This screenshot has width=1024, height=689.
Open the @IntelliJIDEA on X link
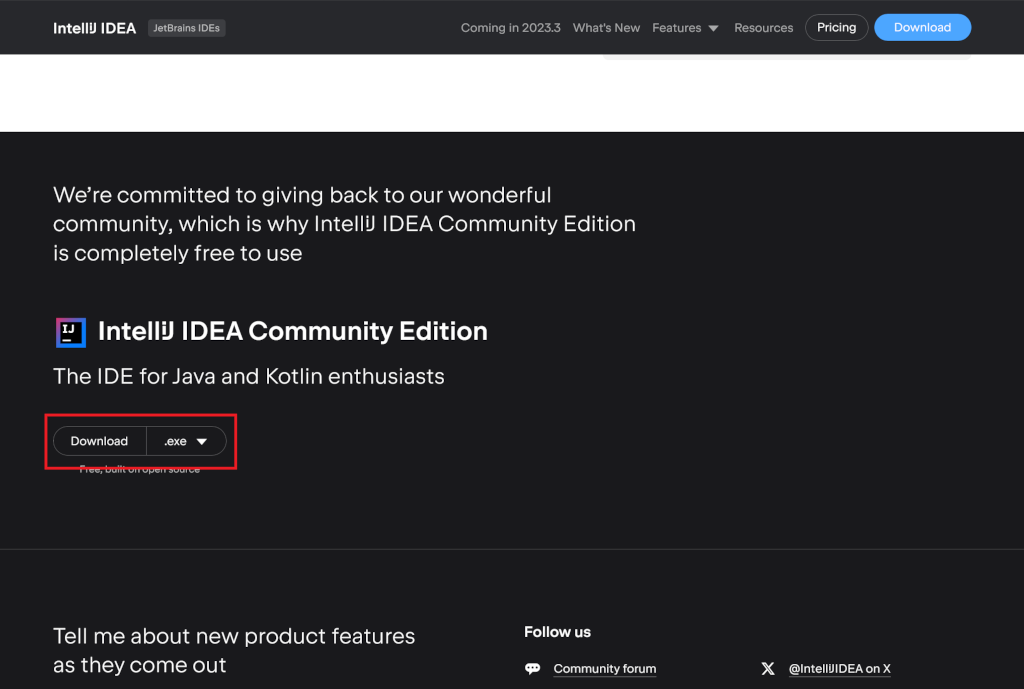(839, 669)
